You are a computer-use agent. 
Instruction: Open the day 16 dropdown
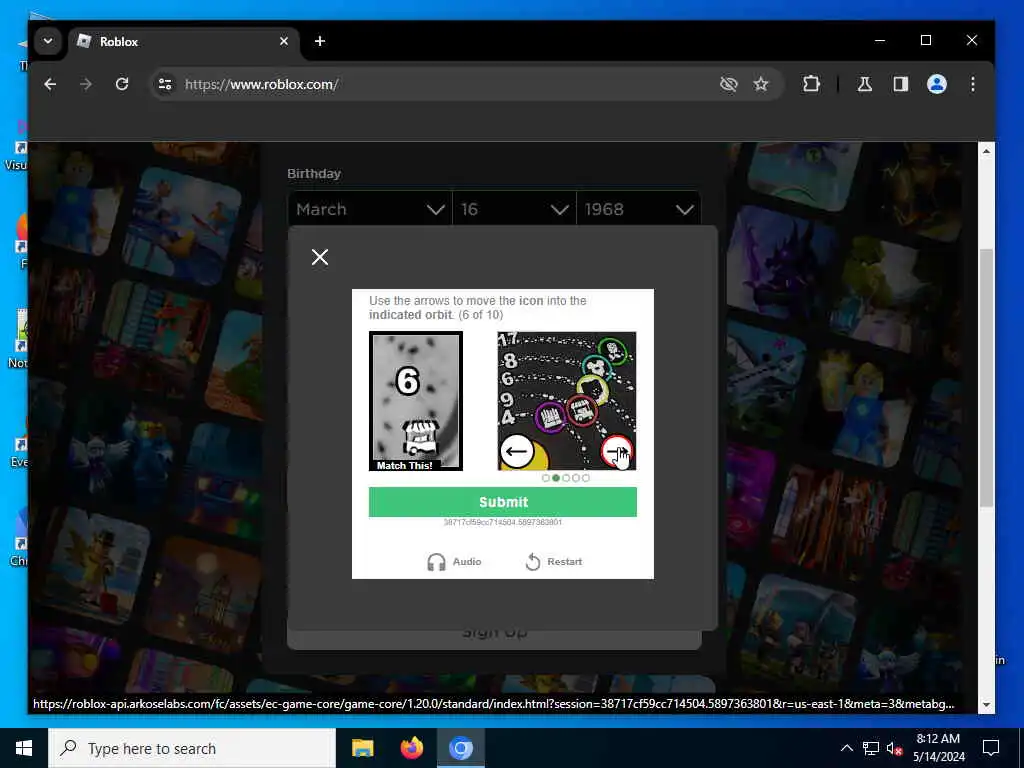click(515, 209)
